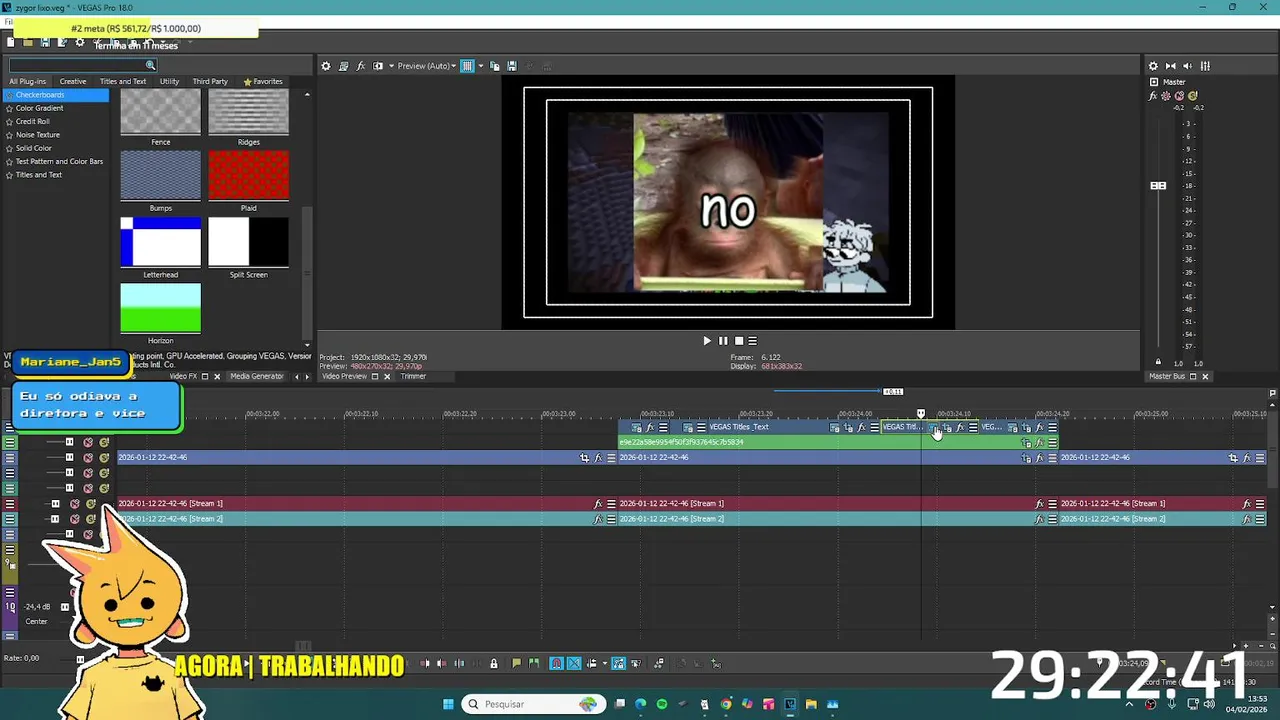Copy snapshot to clipboard in preview toolbar
The height and width of the screenshot is (720, 1280).
point(495,66)
